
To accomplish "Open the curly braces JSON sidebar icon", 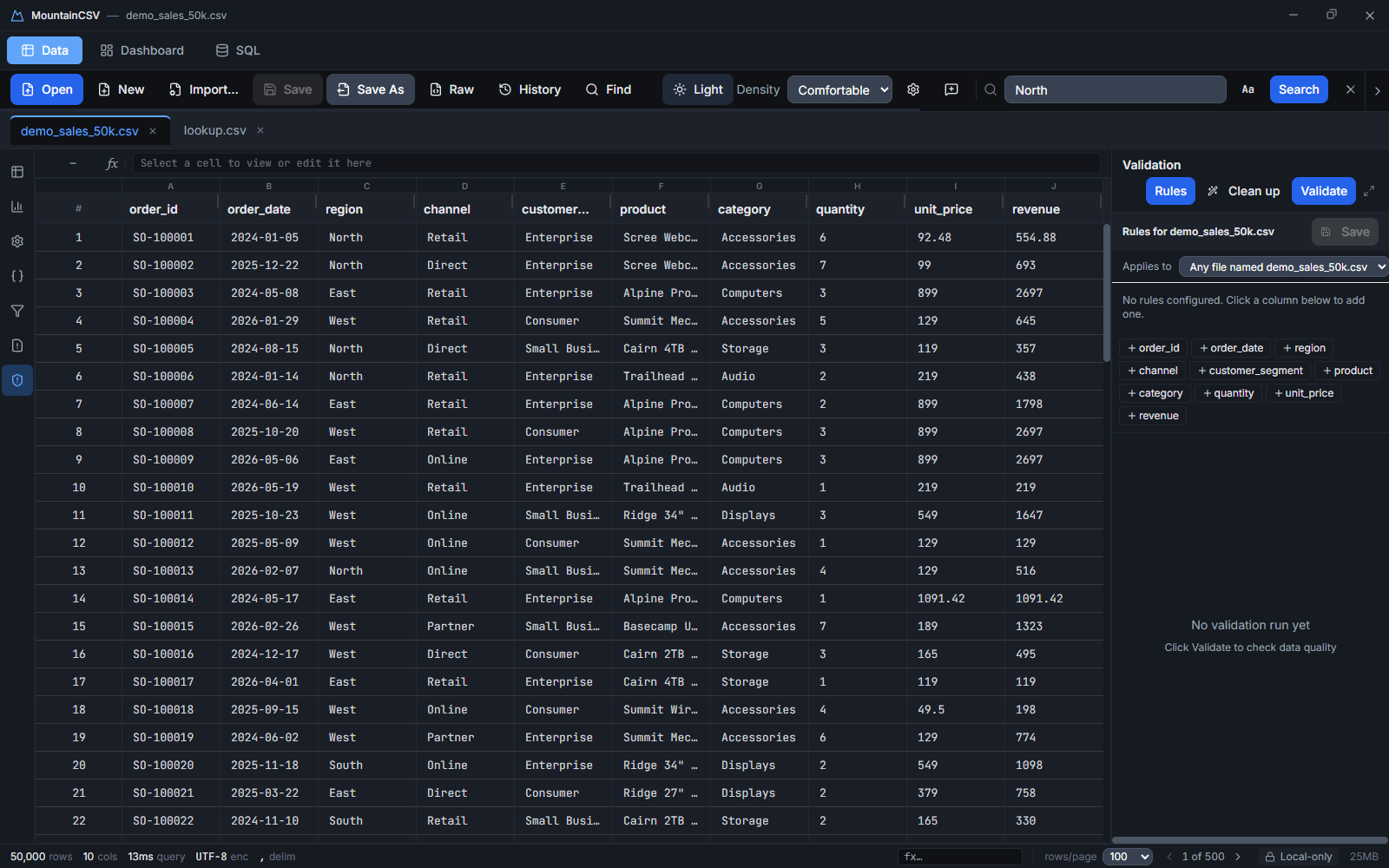I will [x=17, y=276].
